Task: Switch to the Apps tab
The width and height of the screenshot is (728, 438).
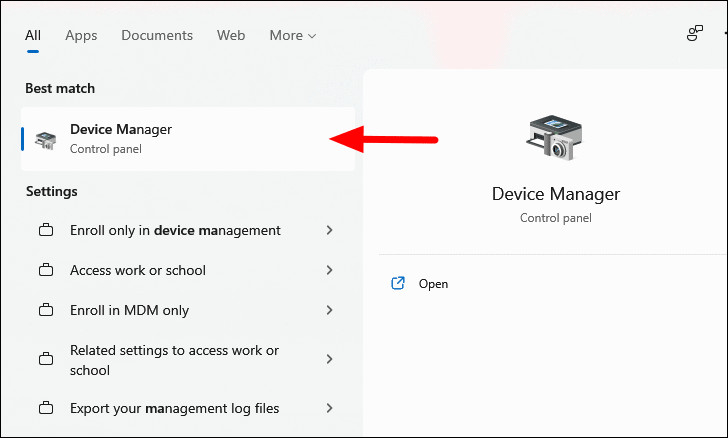Action: click(x=81, y=35)
